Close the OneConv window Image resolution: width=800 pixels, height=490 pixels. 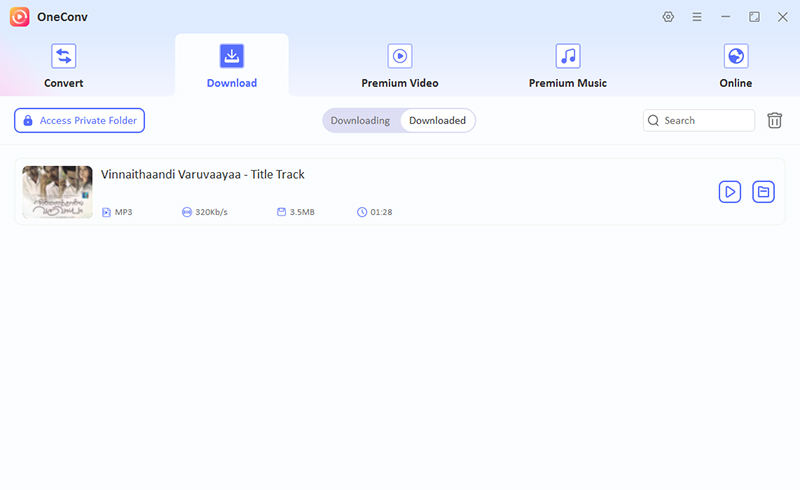pos(783,17)
